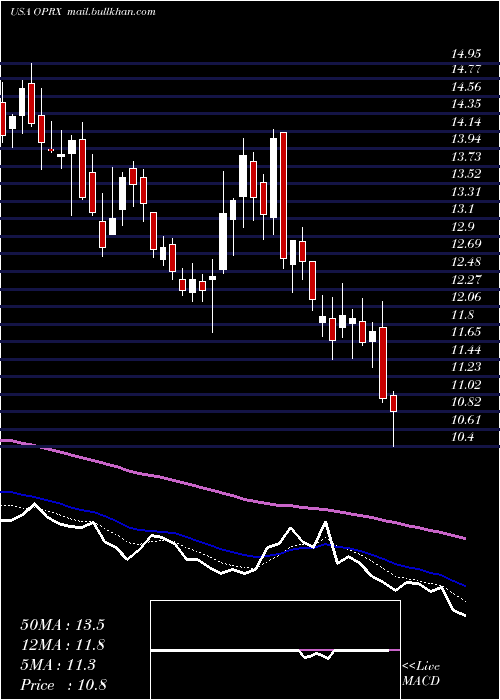Click the last red candlestick near 10.82
Image resolution: width=500 pixels, height=700 pixels.
click(393, 403)
